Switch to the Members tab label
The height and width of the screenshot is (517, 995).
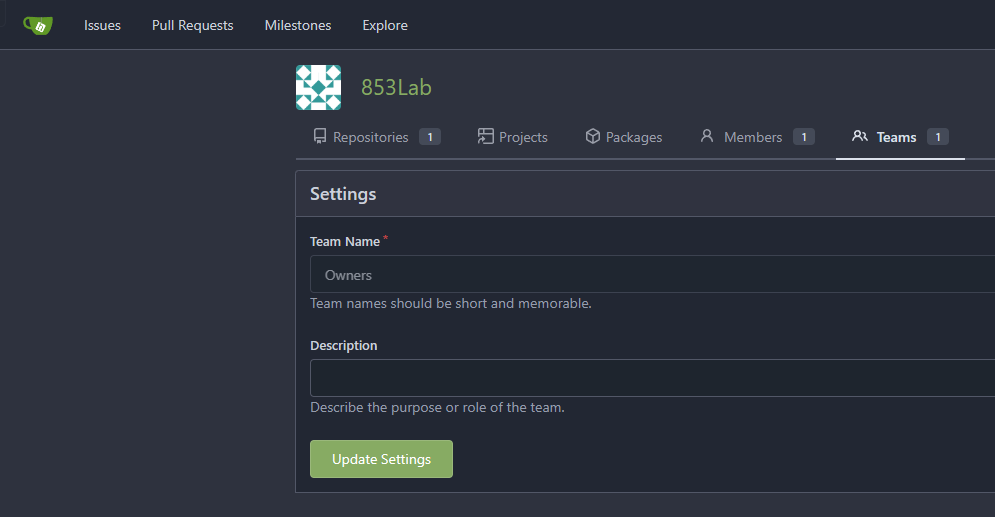pyautogui.click(x=753, y=137)
